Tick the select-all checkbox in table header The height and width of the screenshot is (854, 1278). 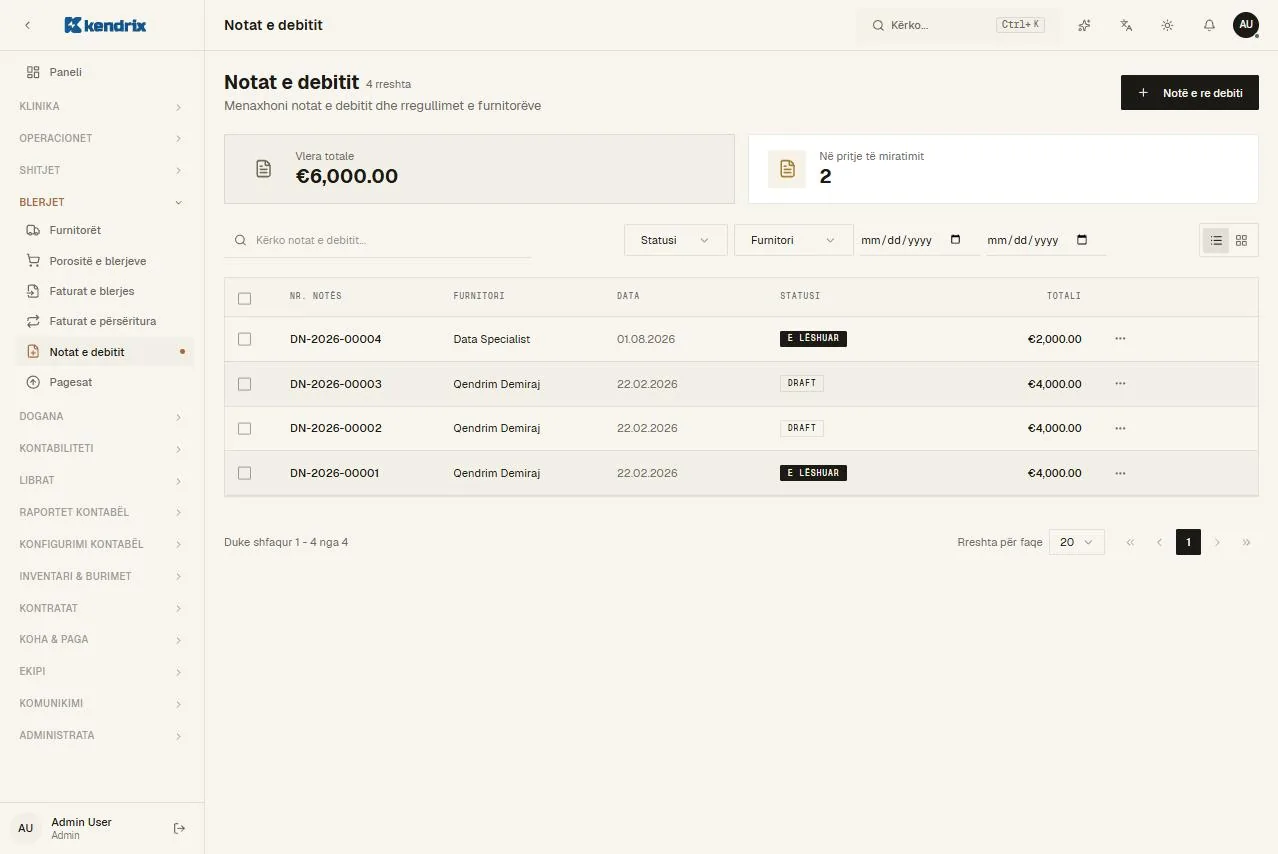[x=245, y=298]
